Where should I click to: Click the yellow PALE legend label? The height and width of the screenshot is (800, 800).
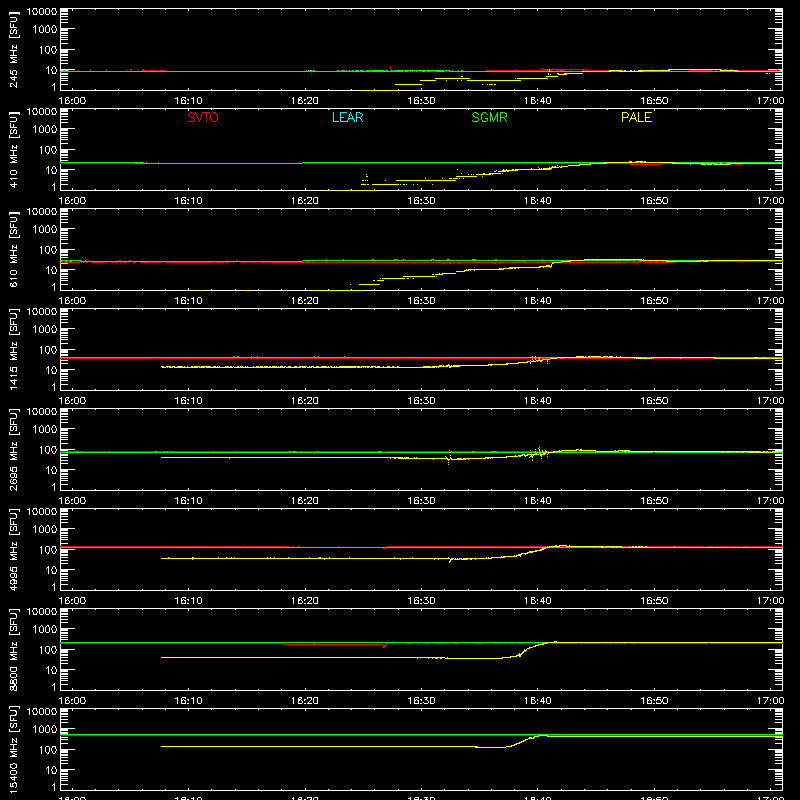pos(636,117)
